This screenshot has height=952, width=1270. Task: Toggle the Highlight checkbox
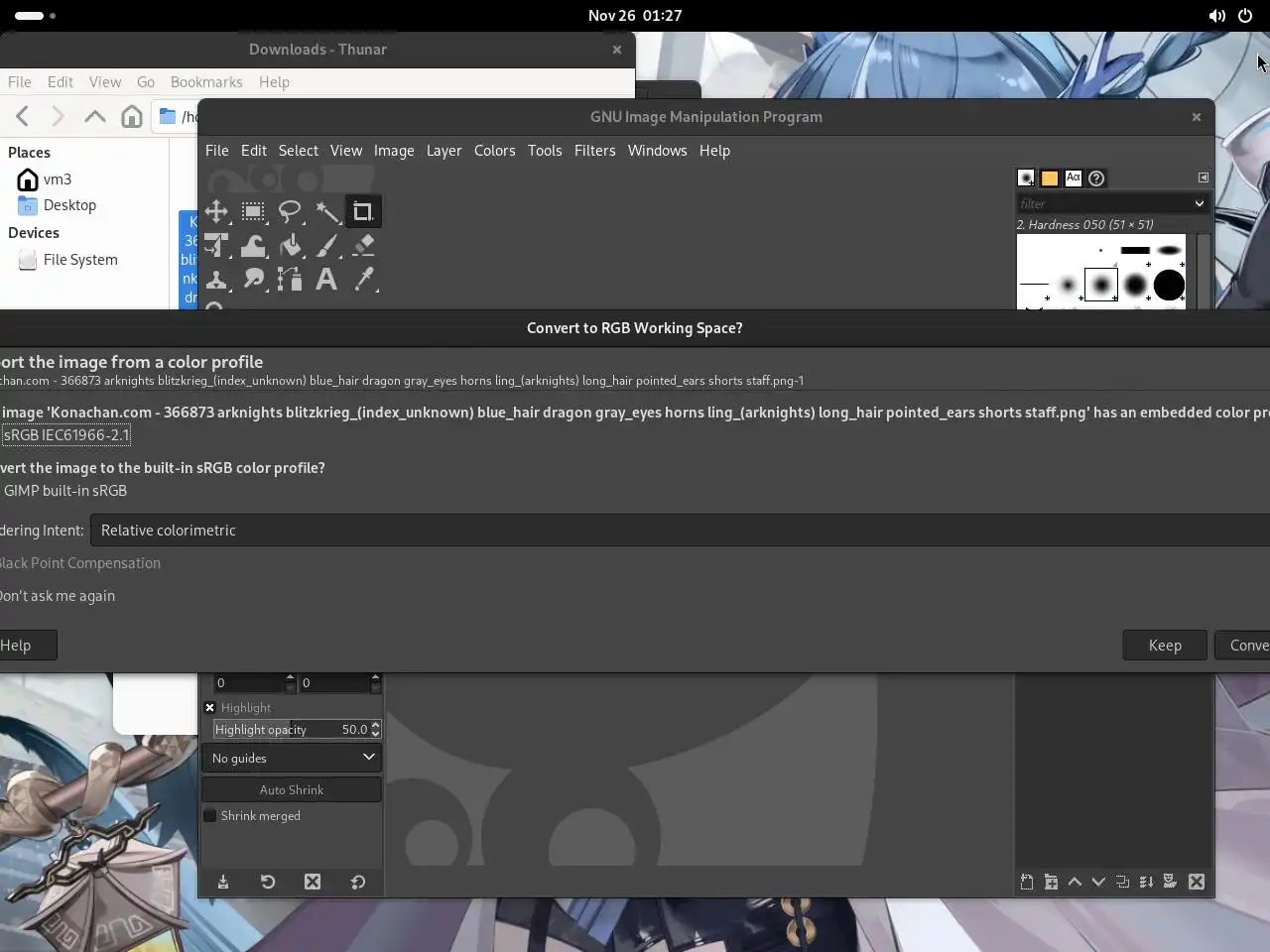[x=209, y=708]
